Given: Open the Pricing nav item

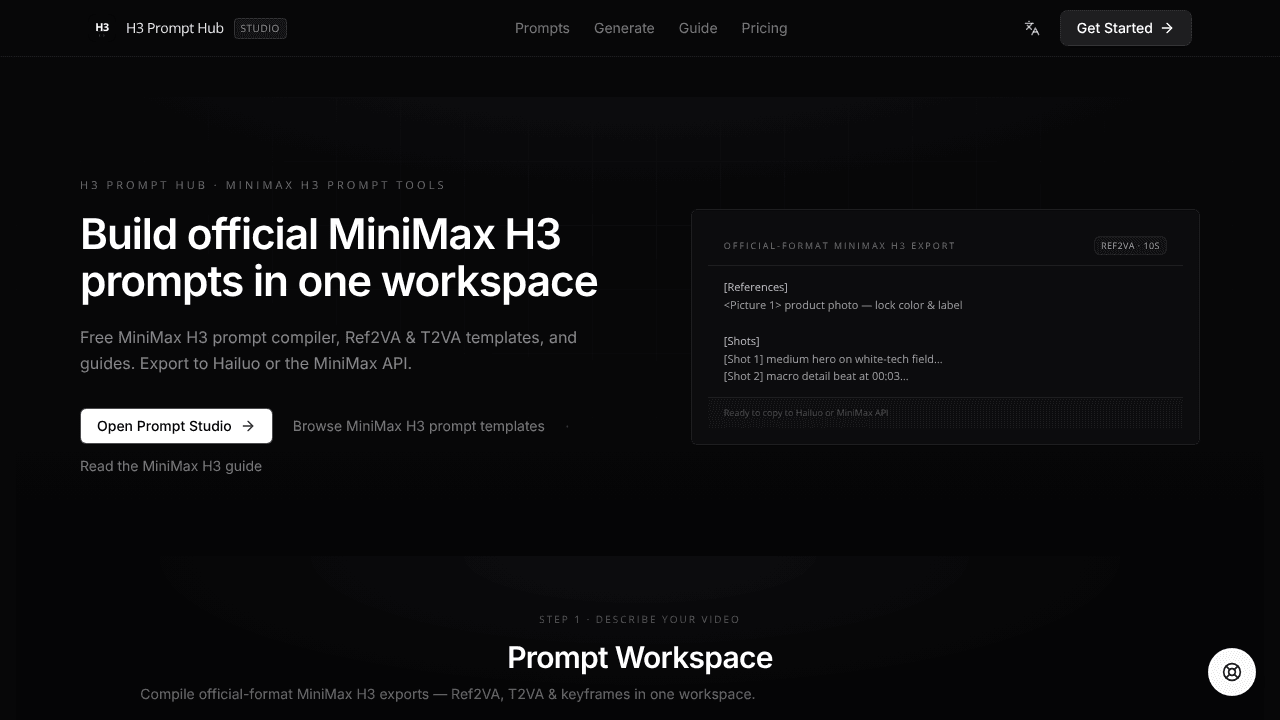Looking at the screenshot, I should coord(764,28).
